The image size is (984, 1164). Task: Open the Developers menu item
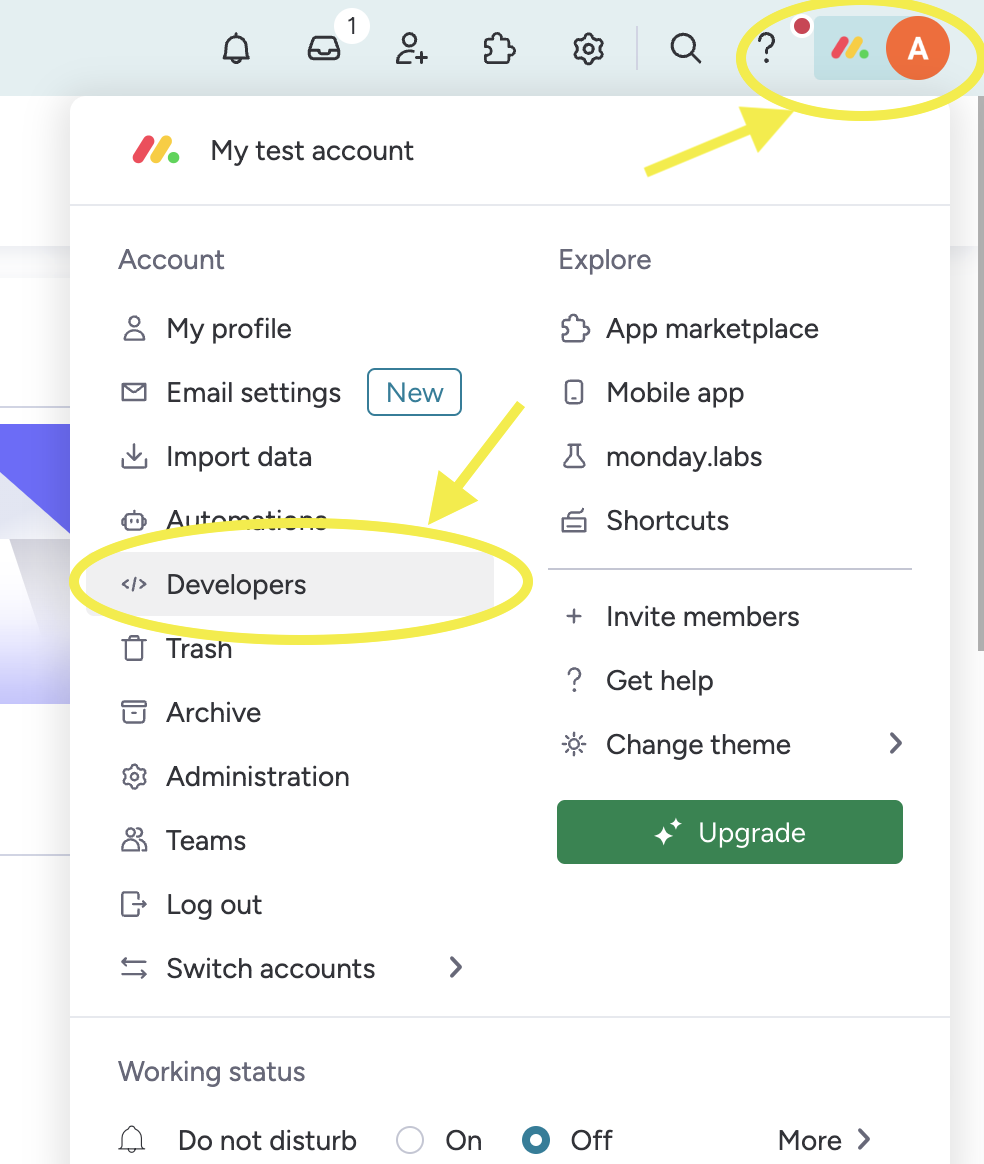point(236,585)
